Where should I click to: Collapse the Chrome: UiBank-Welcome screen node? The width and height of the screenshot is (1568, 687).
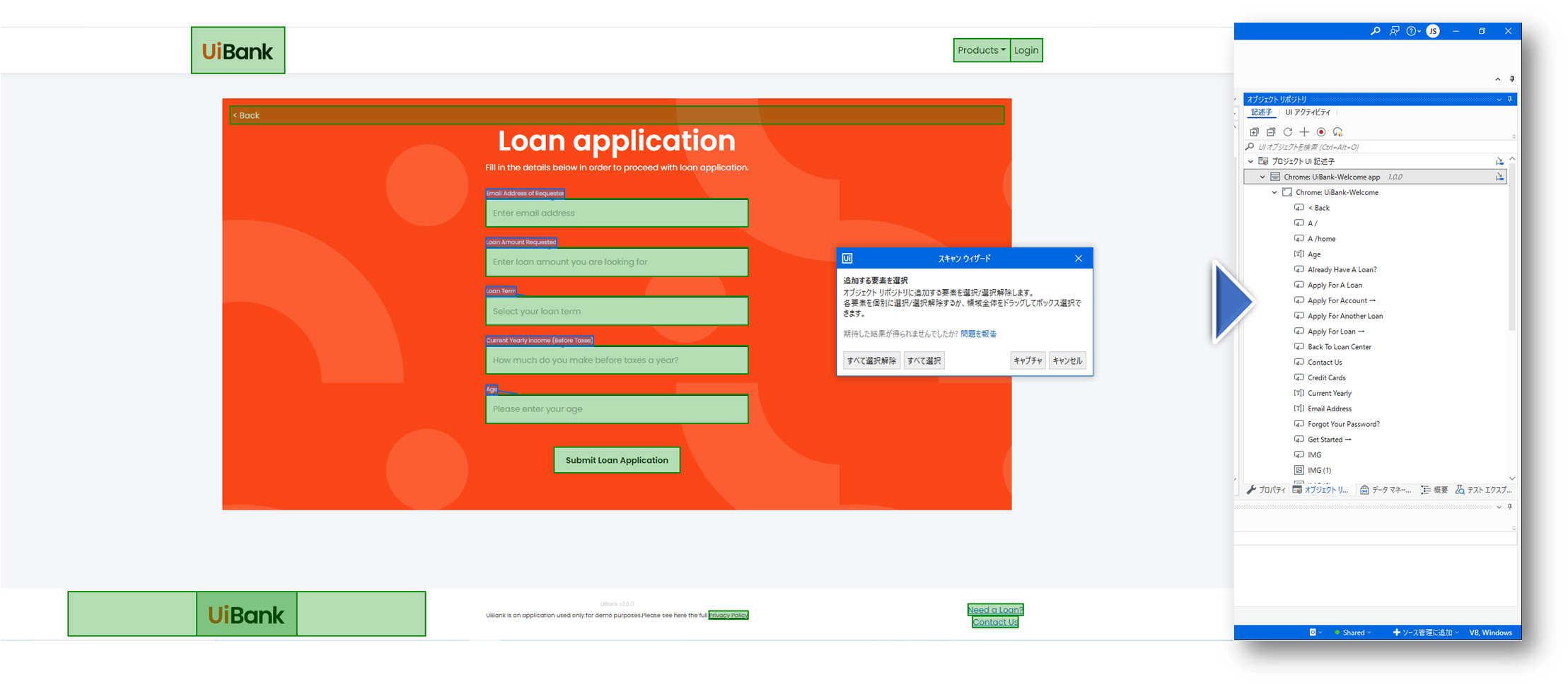tap(1274, 193)
